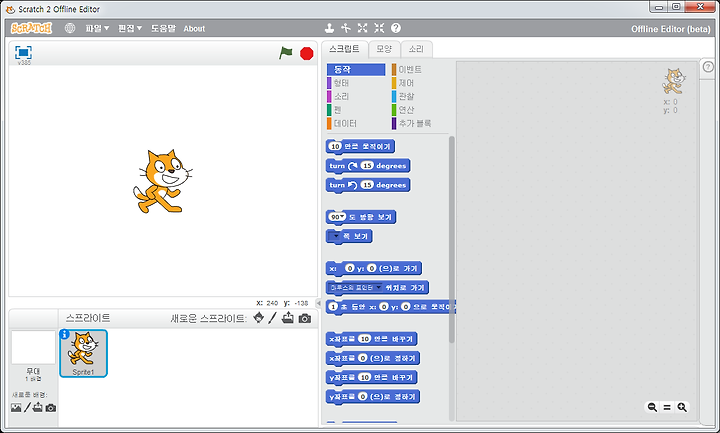Click the 1 seconds field in the glide block
This screenshot has height=433, width=720.
click(x=333, y=306)
